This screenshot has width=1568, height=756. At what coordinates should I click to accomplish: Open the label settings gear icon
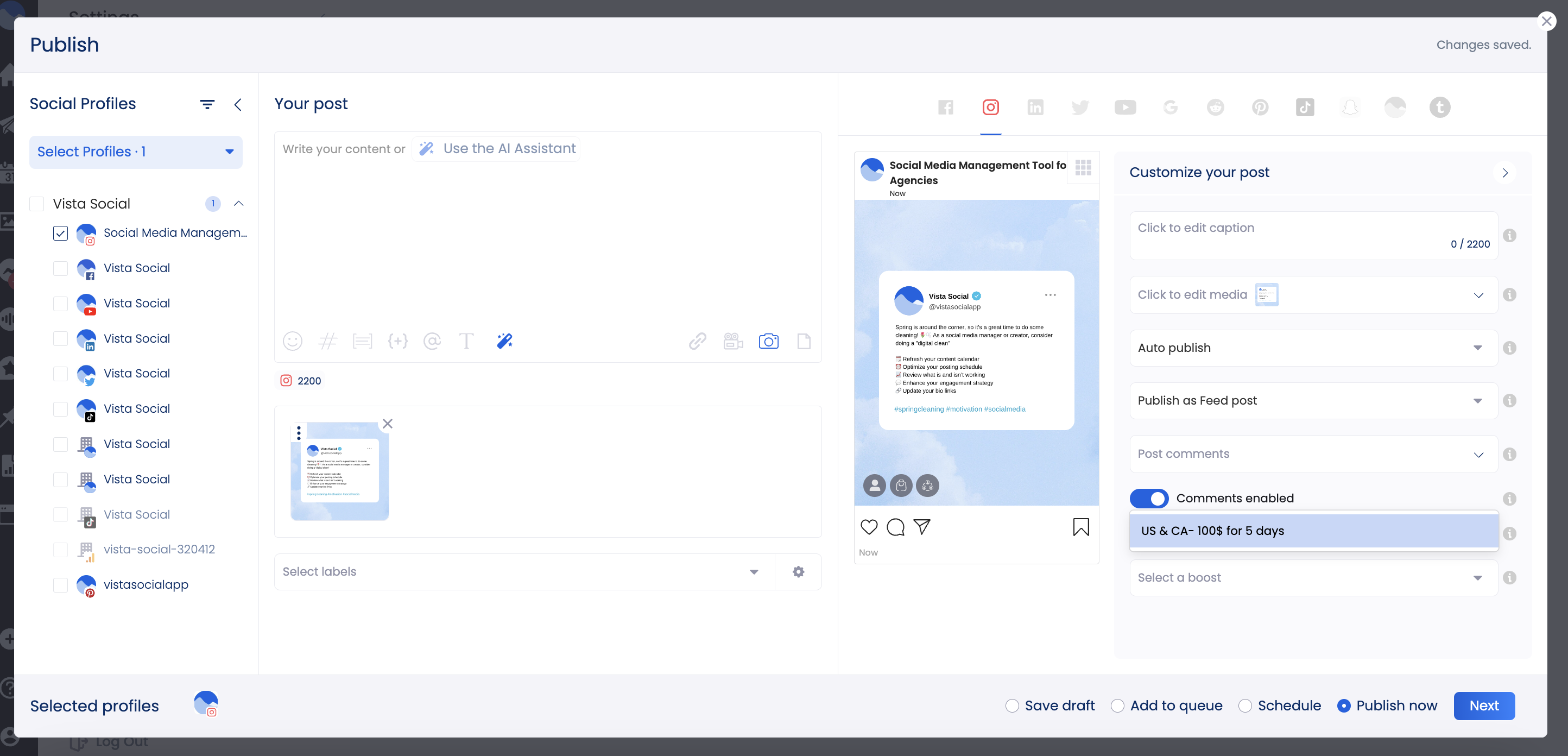pyautogui.click(x=798, y=571)
